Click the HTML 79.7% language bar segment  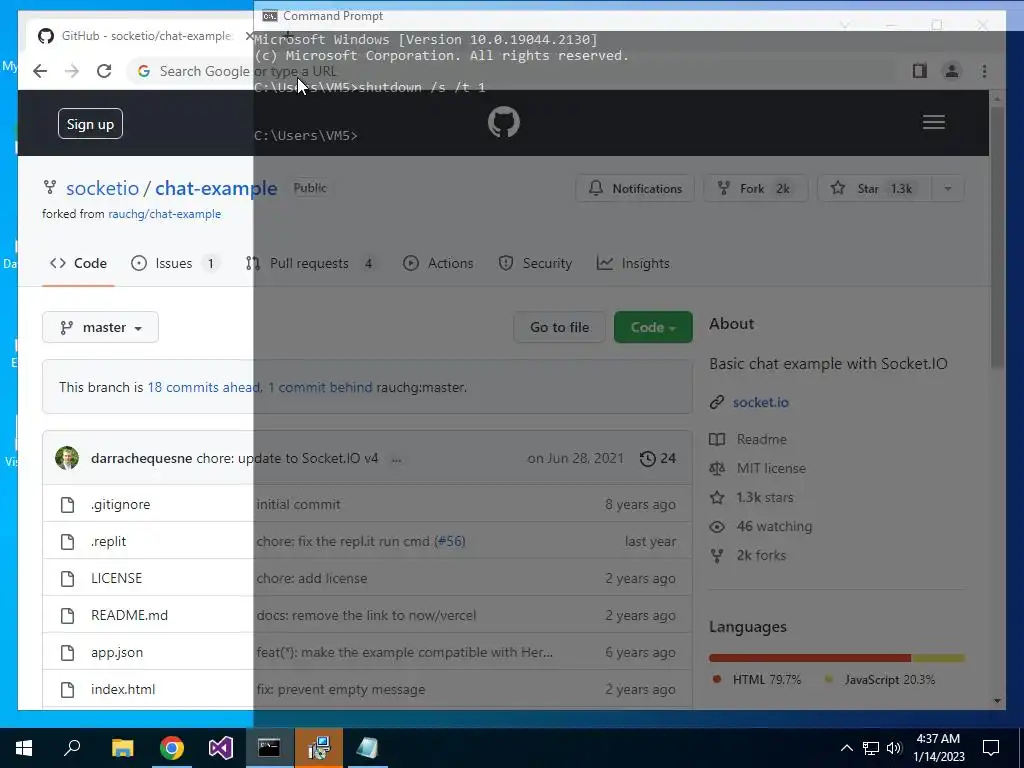(x=810, y=658)
